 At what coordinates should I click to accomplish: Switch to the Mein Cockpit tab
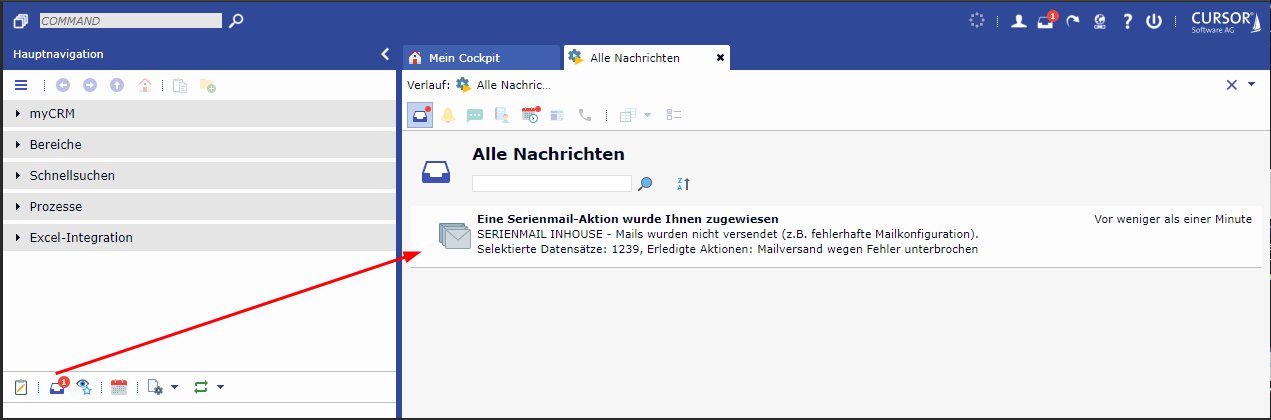click(464, 58)
